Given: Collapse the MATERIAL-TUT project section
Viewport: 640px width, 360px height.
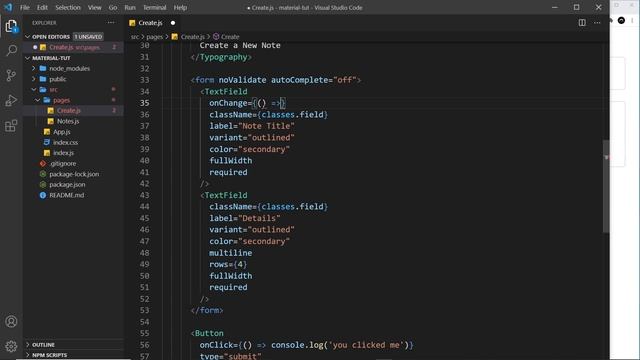Looking at the screenshot, I should (28, 58).
